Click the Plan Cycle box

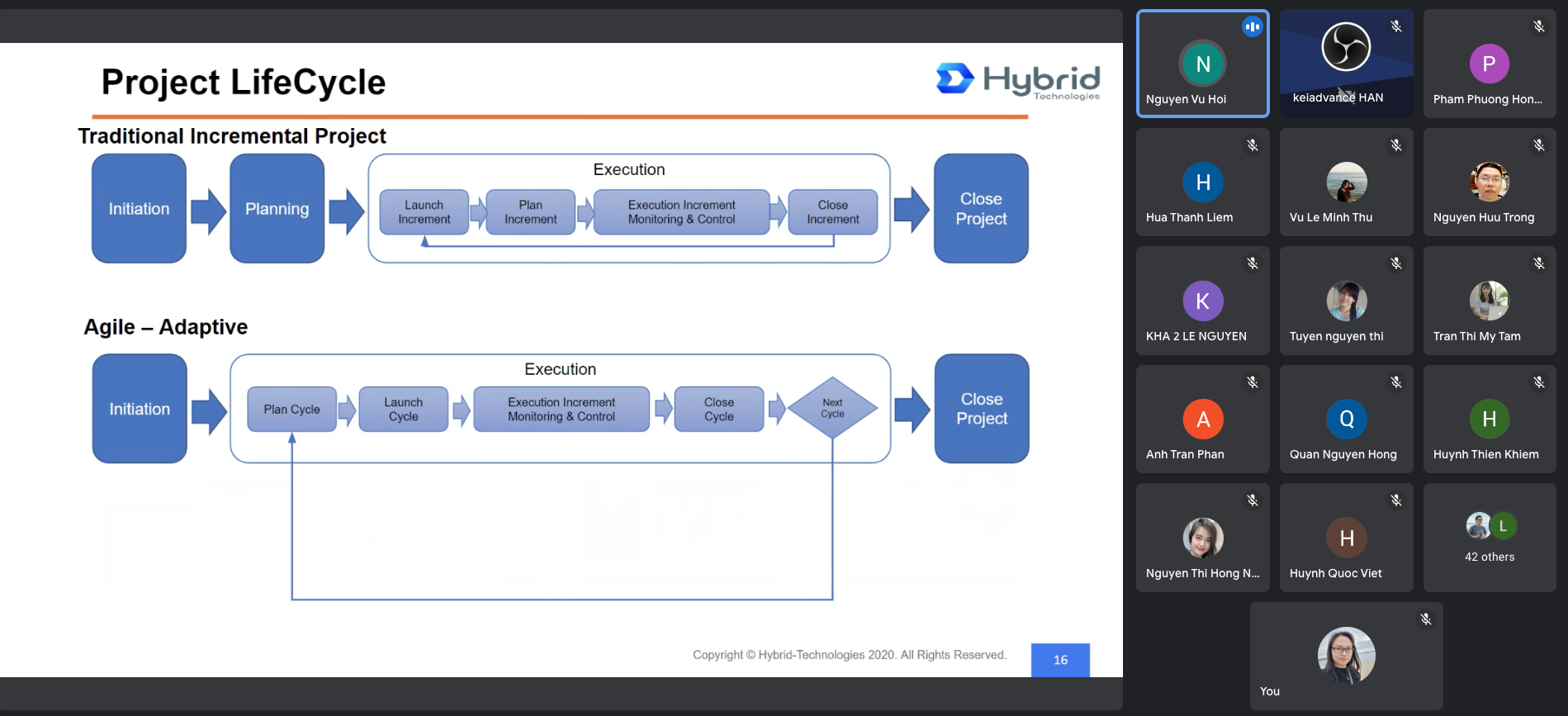291,409
